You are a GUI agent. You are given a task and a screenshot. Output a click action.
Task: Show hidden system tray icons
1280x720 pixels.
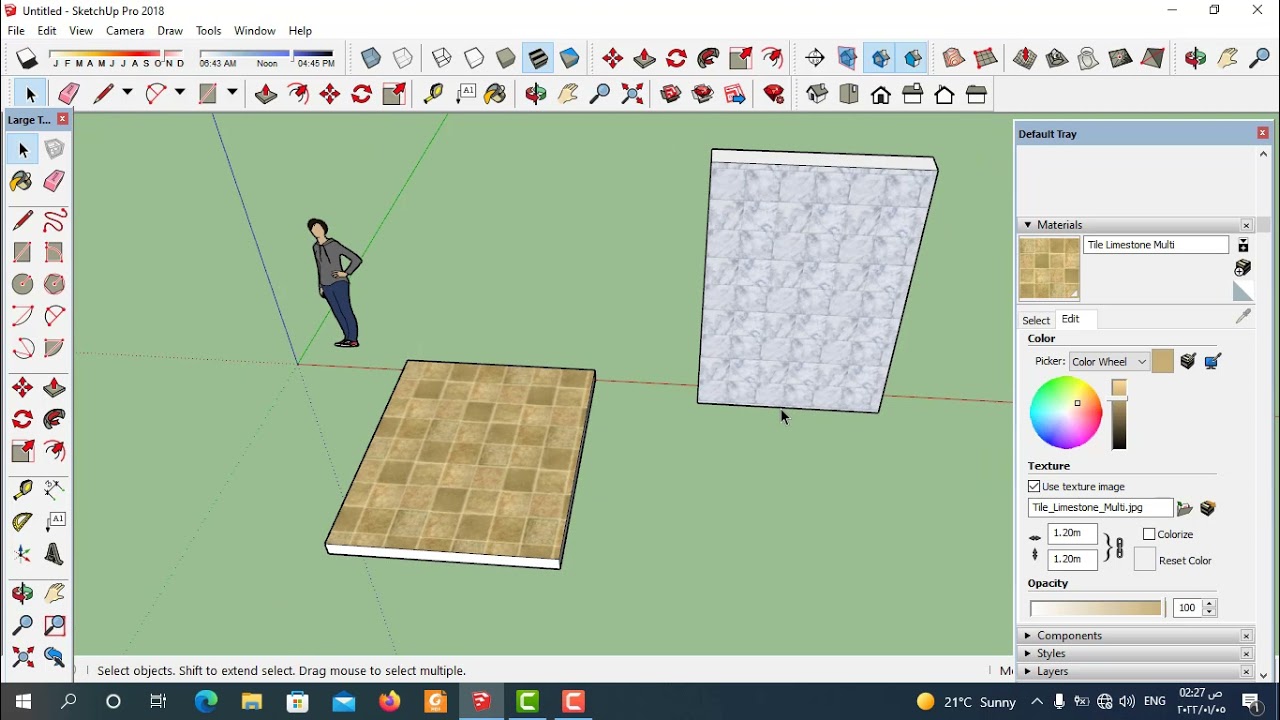(x=1036, y=701)
